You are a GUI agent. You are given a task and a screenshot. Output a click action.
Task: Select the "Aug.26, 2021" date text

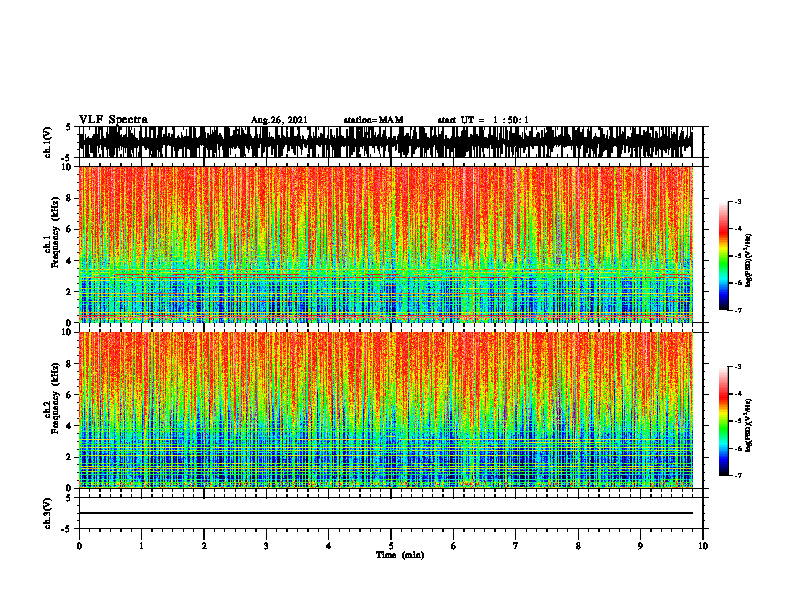click(x=279, y=120)
